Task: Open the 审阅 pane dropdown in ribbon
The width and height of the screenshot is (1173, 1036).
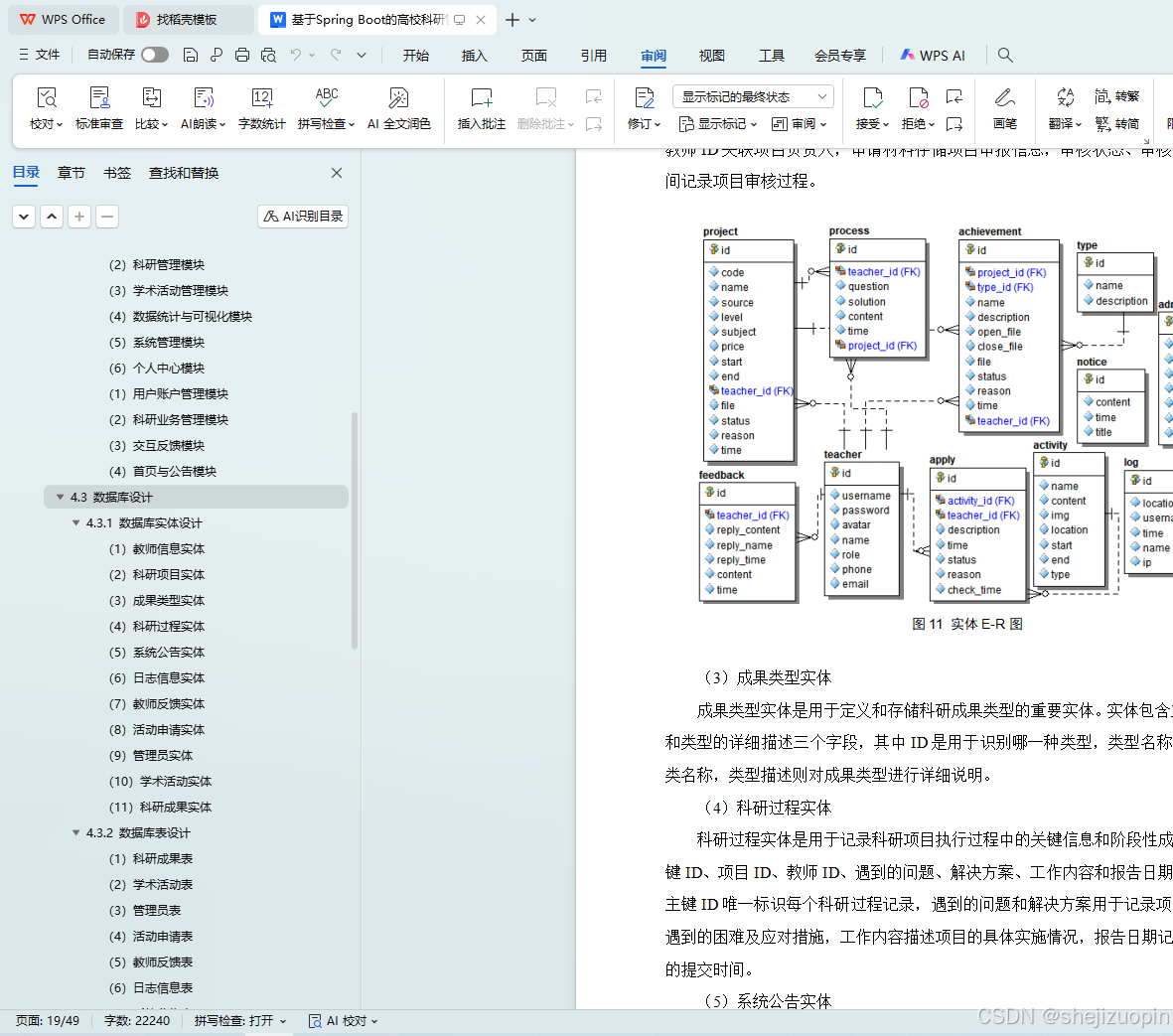Action: [x=799, y=123]
